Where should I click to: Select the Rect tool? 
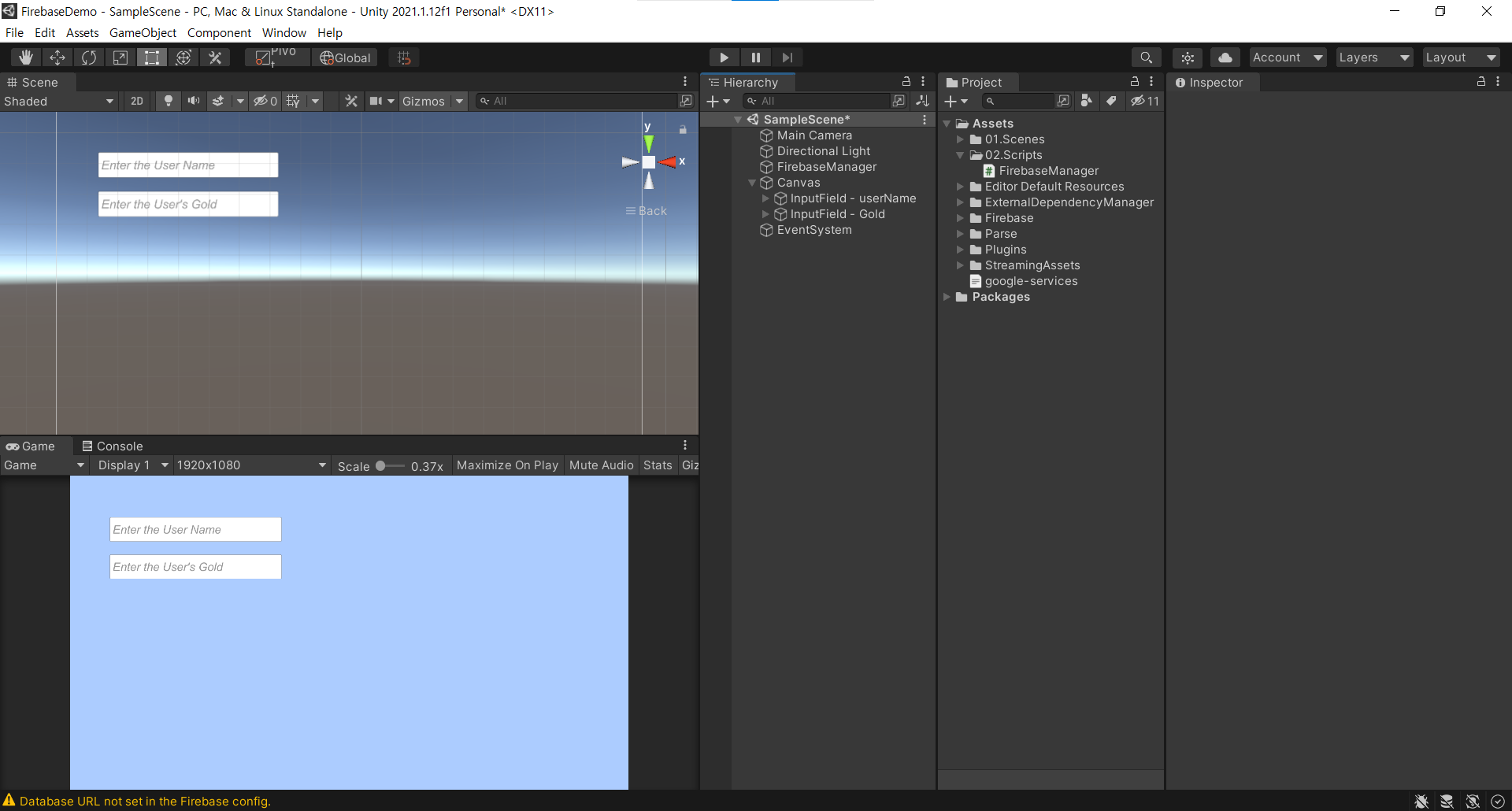152,57
